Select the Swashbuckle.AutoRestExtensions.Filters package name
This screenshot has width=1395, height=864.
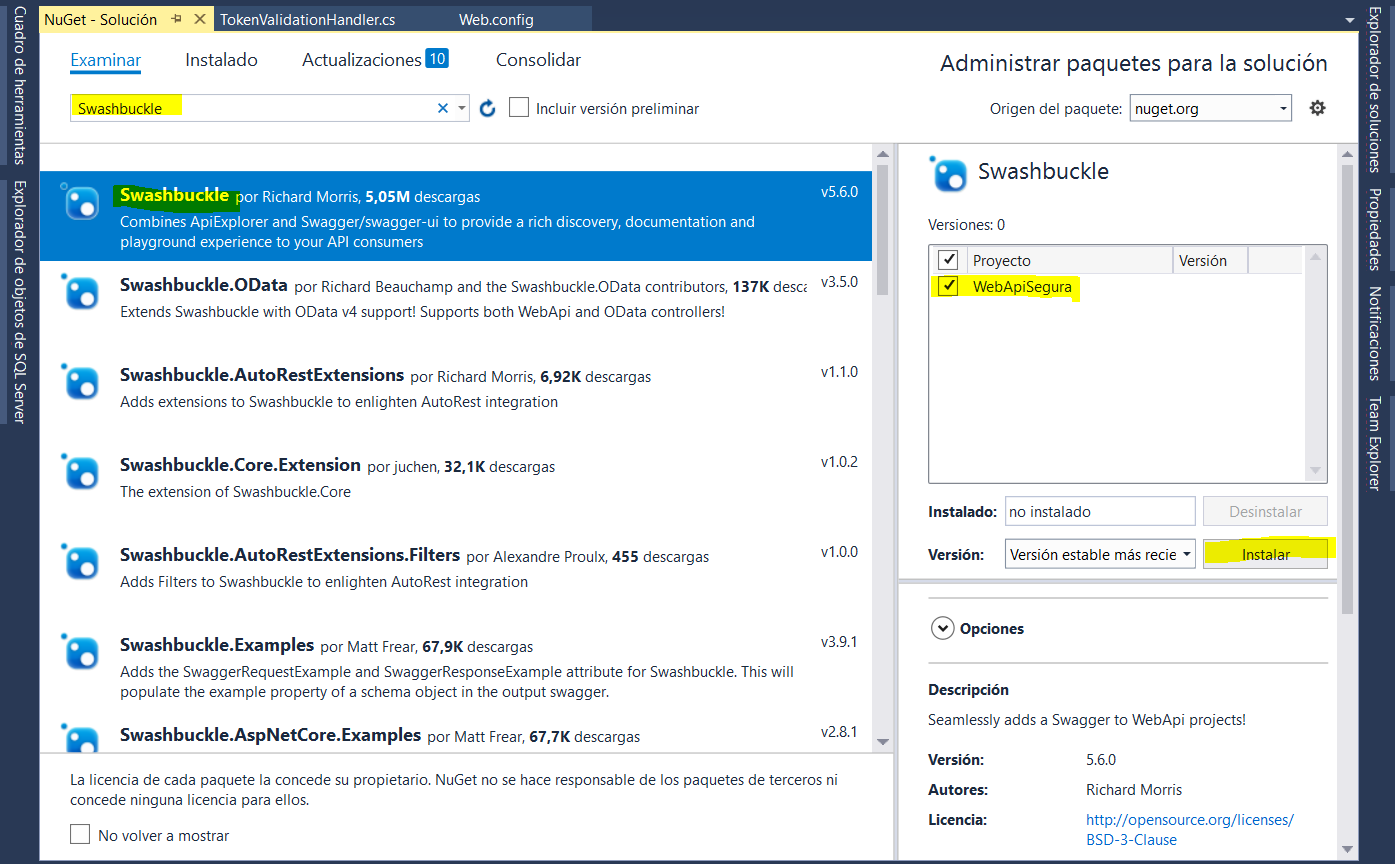pyautogui.click(x=290, y=555)
